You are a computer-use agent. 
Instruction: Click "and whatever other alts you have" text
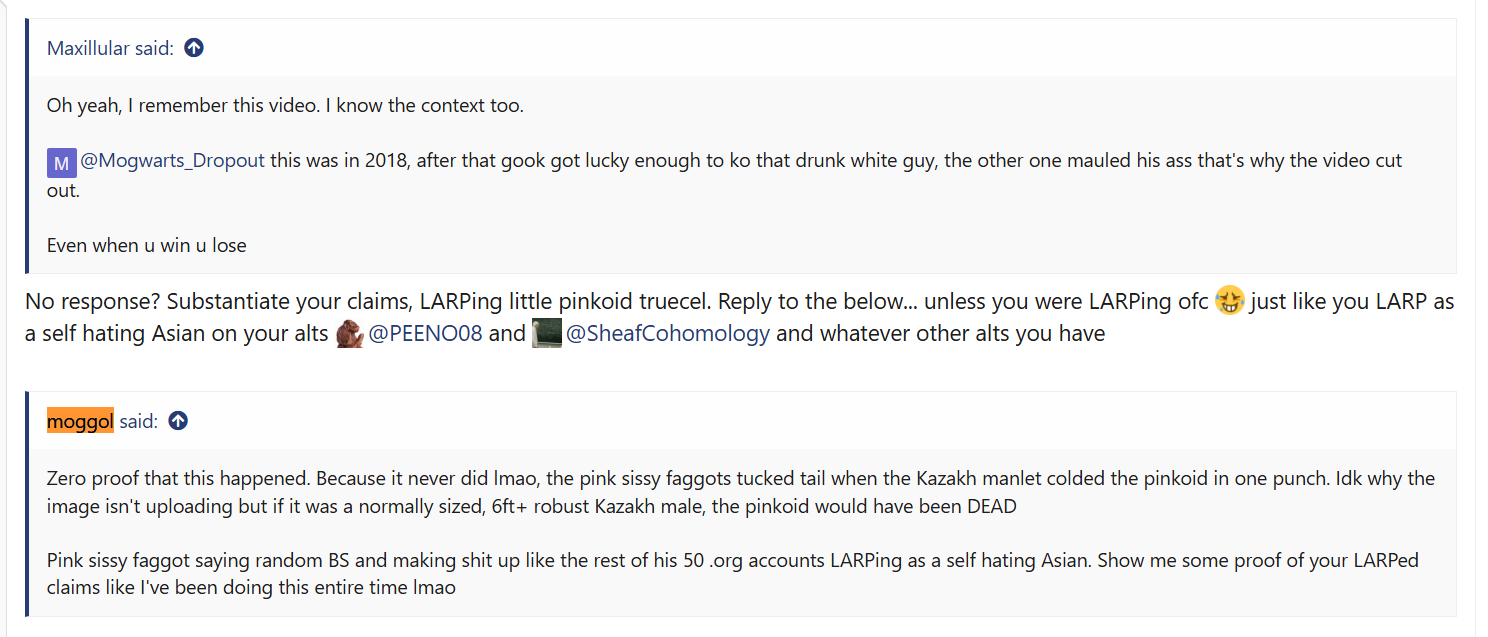940,334
